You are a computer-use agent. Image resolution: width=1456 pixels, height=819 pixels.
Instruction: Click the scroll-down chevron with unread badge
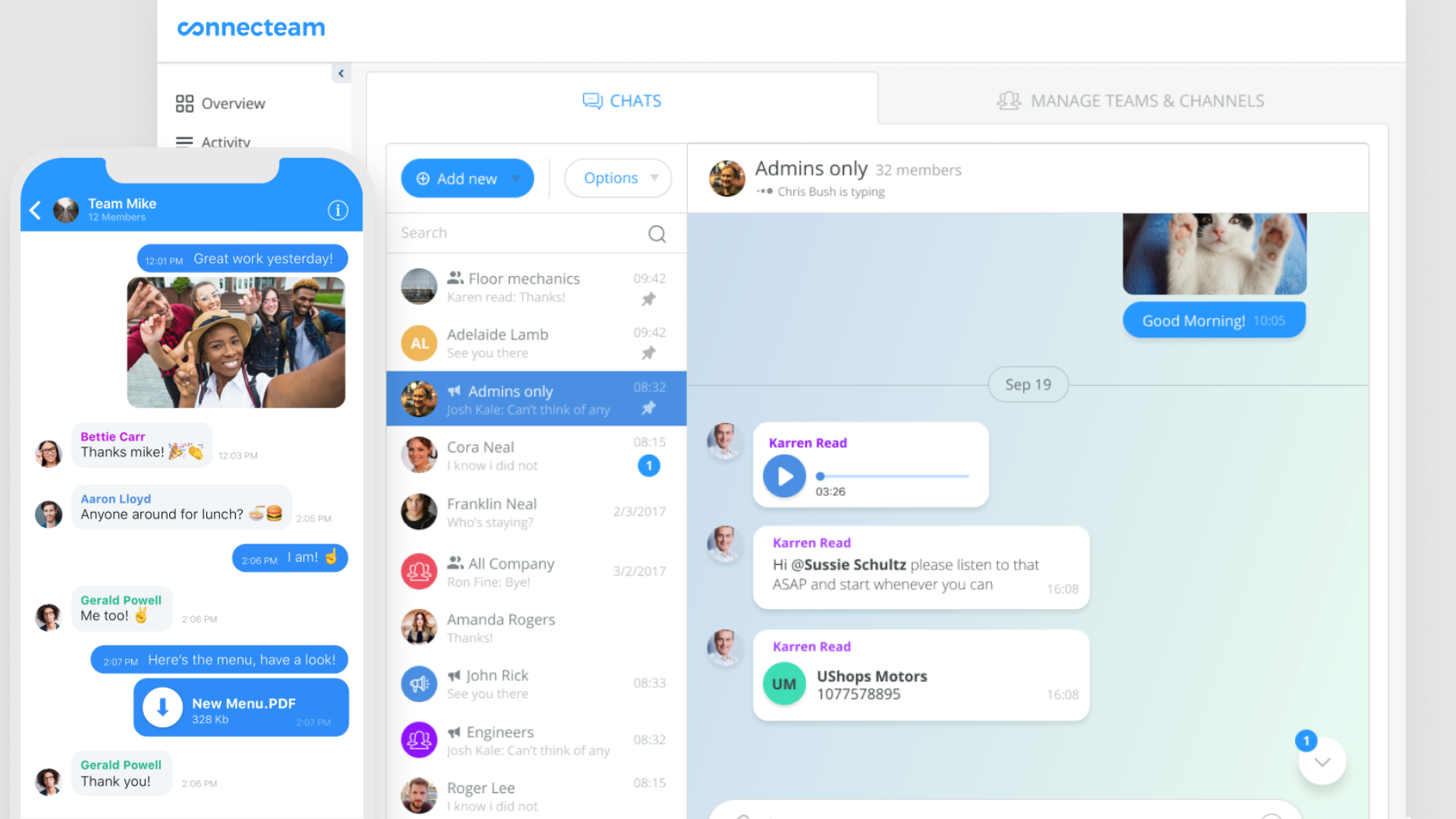coord(1322,761)
